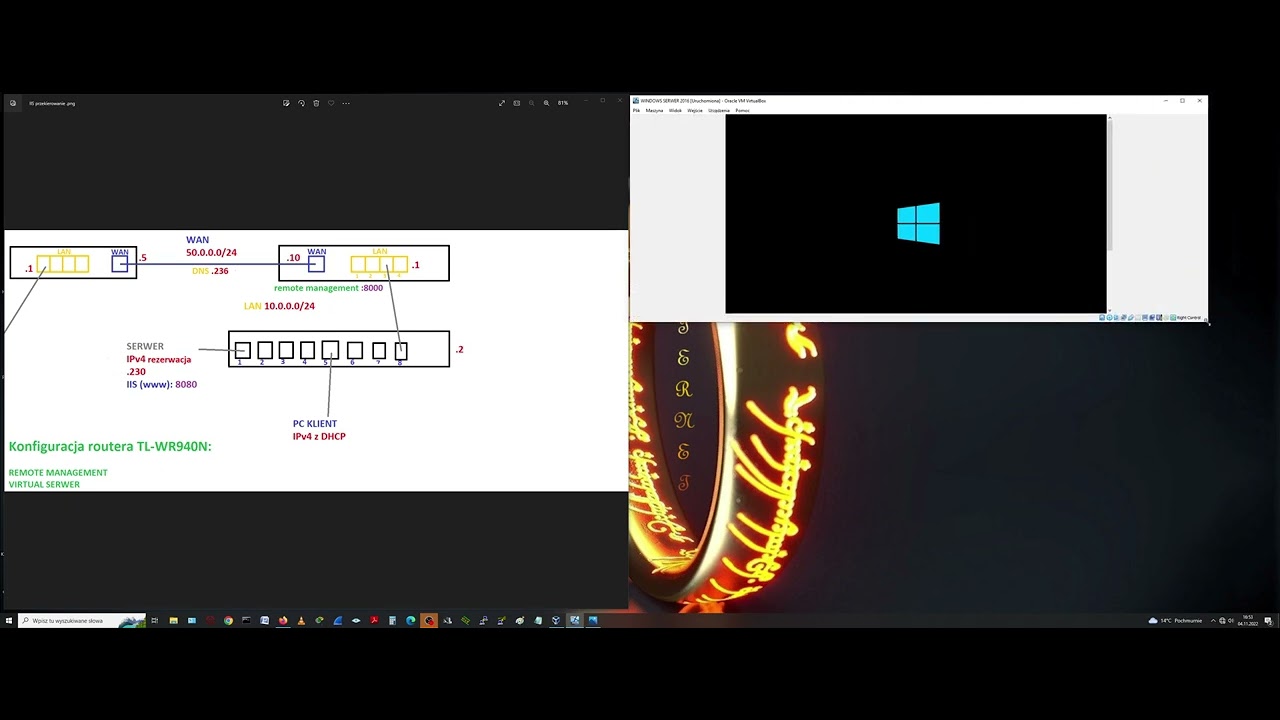Open the Plik menu in VirtualBox
Image resolution: width=1280 pixels, height=720 pixels.
coord(636,110)
